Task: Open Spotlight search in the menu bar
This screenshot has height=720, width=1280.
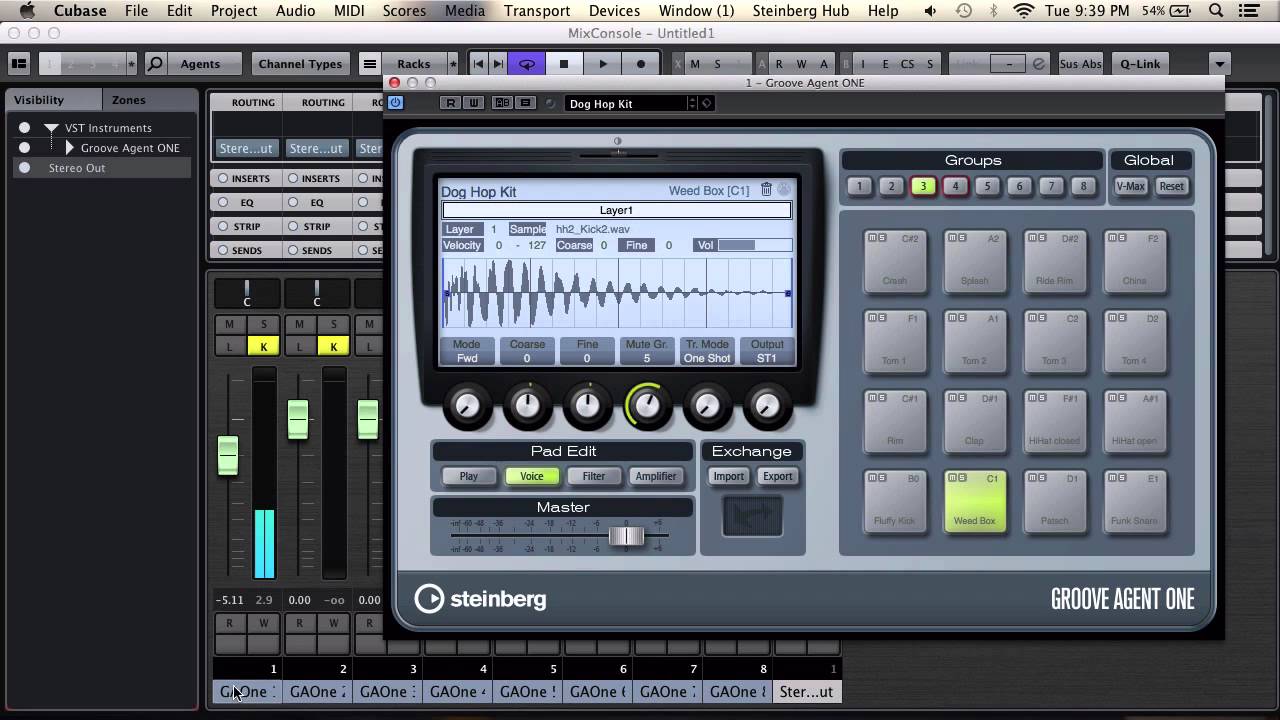Action: coord(1216,11)
